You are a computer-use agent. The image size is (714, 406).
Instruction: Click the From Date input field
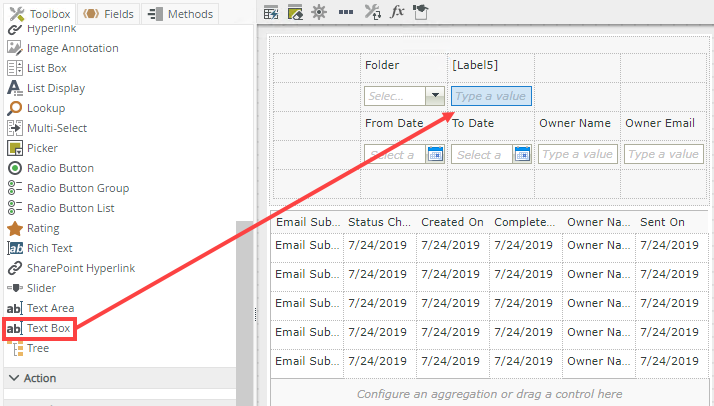coord(396,155)
